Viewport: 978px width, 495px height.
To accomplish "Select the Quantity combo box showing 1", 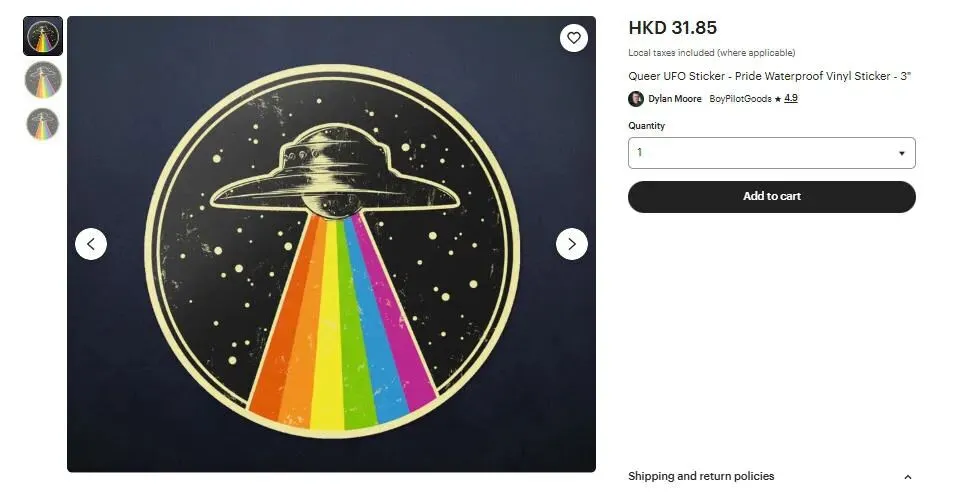I will (772, 153).
